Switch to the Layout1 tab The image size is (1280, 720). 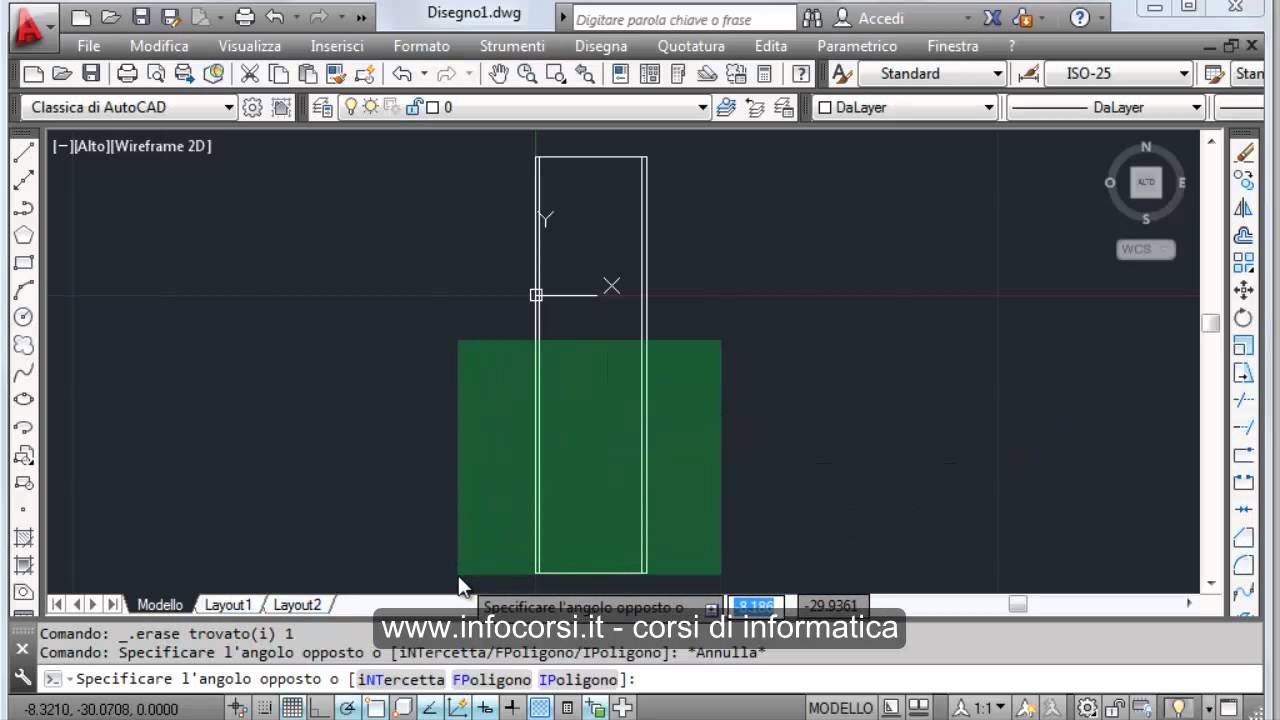228,604
